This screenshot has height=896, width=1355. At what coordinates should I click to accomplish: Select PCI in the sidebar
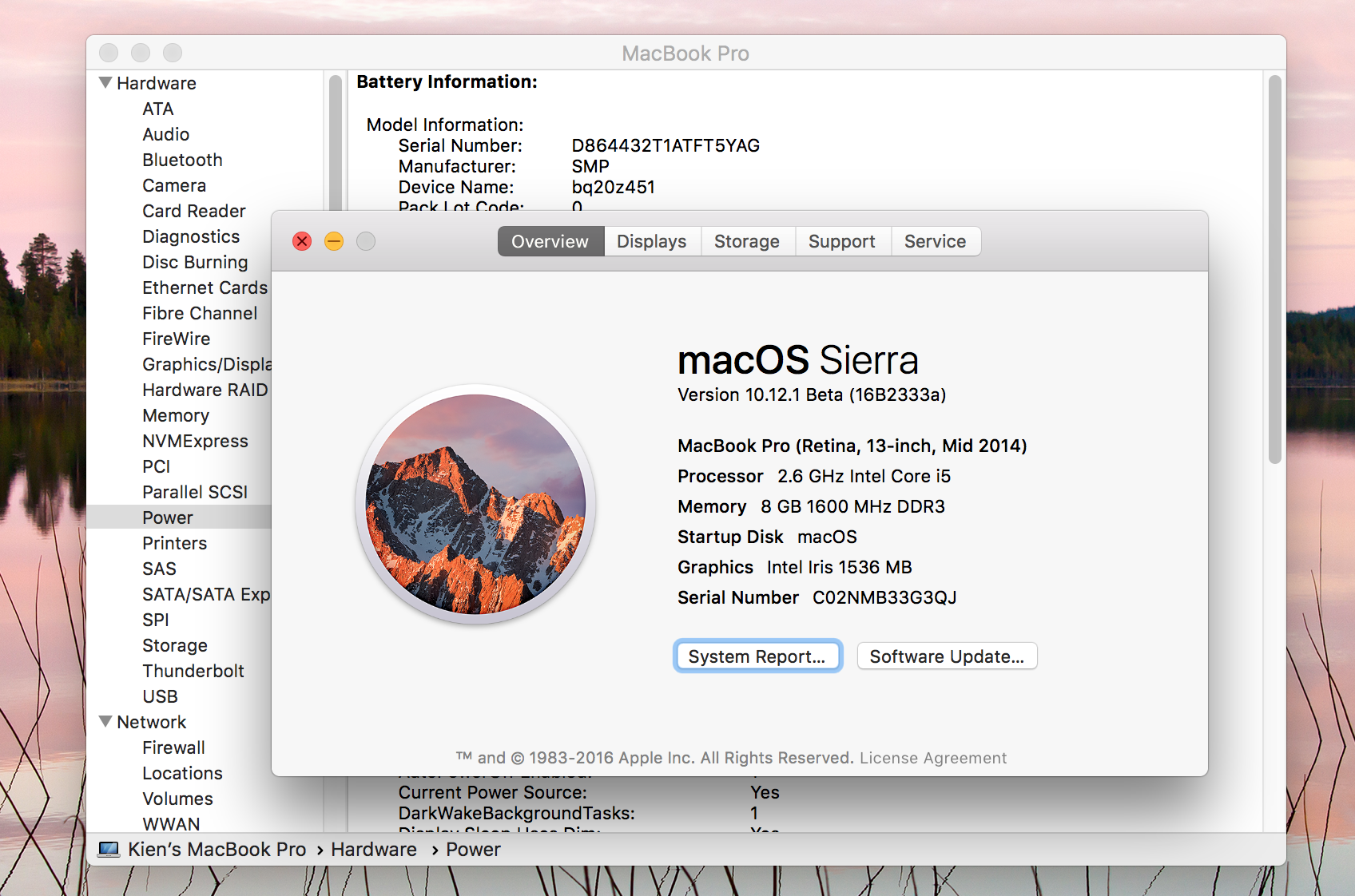pos(157,466)
